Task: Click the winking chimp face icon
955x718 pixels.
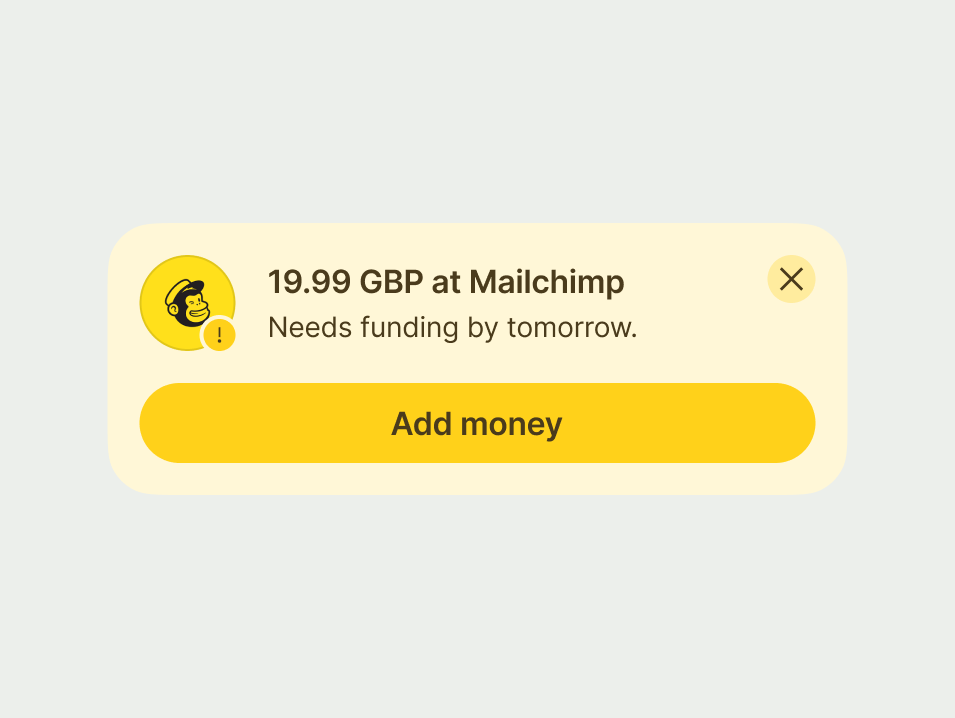Action: 187,303
